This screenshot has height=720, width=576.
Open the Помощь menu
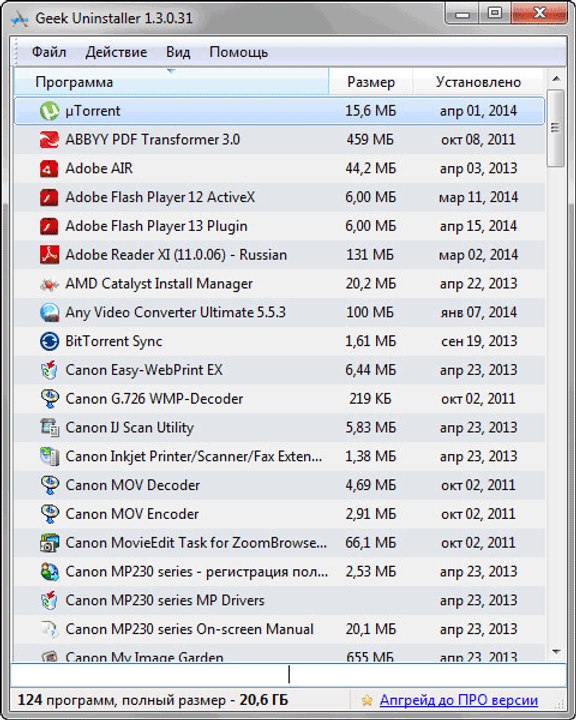coord(238,52)
